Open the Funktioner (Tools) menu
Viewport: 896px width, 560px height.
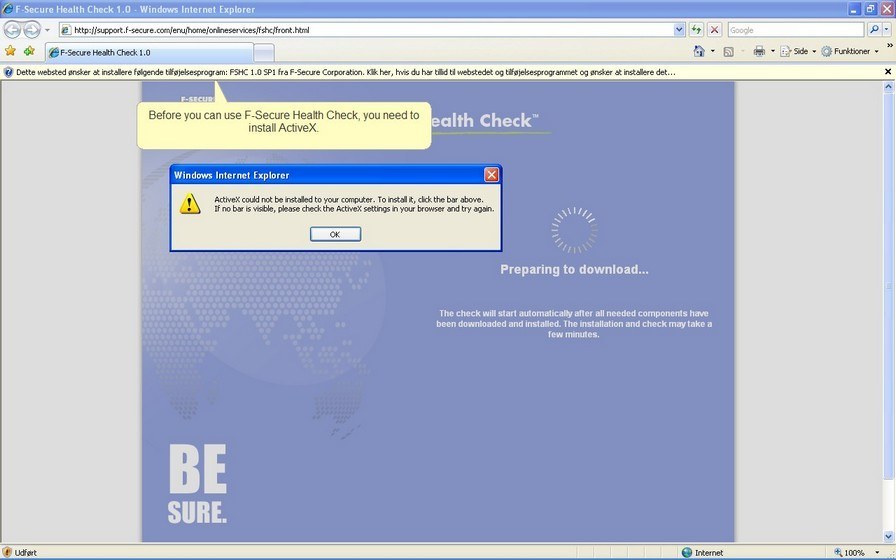tap(850, 51)
